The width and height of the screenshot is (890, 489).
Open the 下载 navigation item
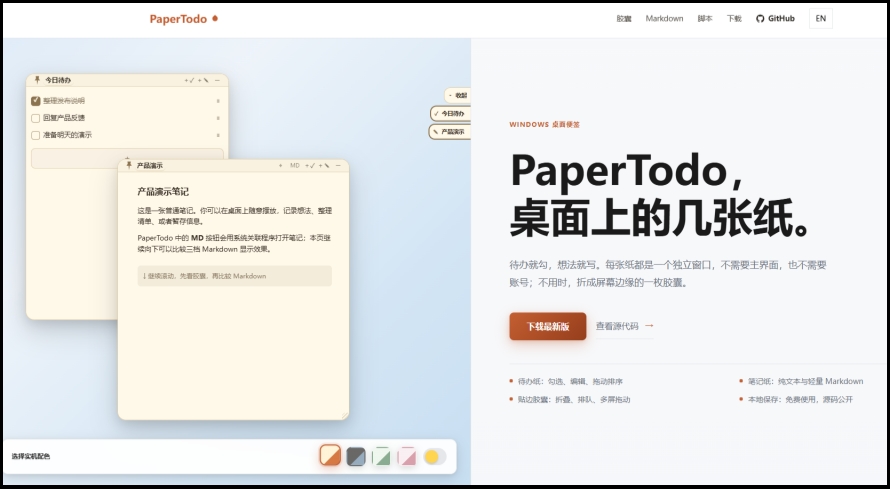click(x=734, y=19)
